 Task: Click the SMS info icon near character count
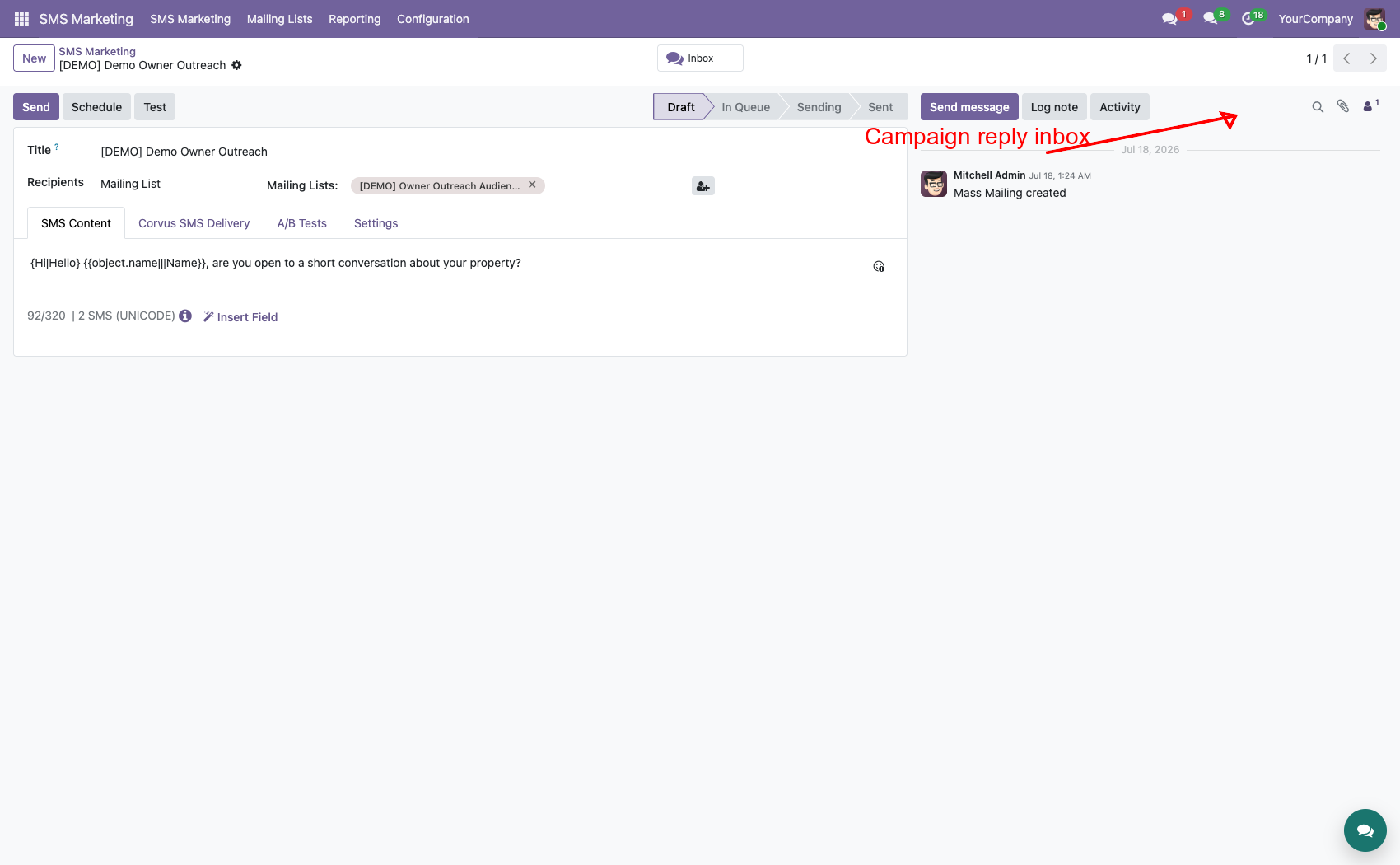[x=185, y=316]
